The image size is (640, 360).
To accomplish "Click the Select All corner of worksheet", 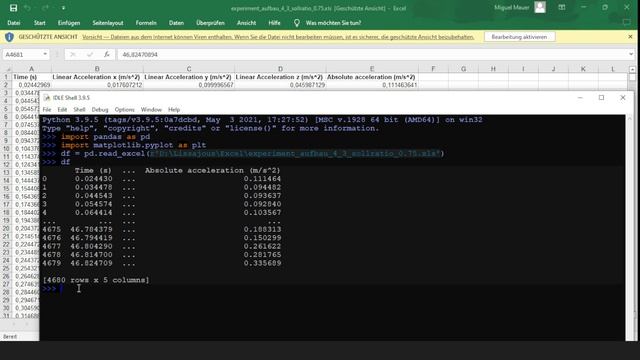I will pyautogui.click(x=6, y=69).
